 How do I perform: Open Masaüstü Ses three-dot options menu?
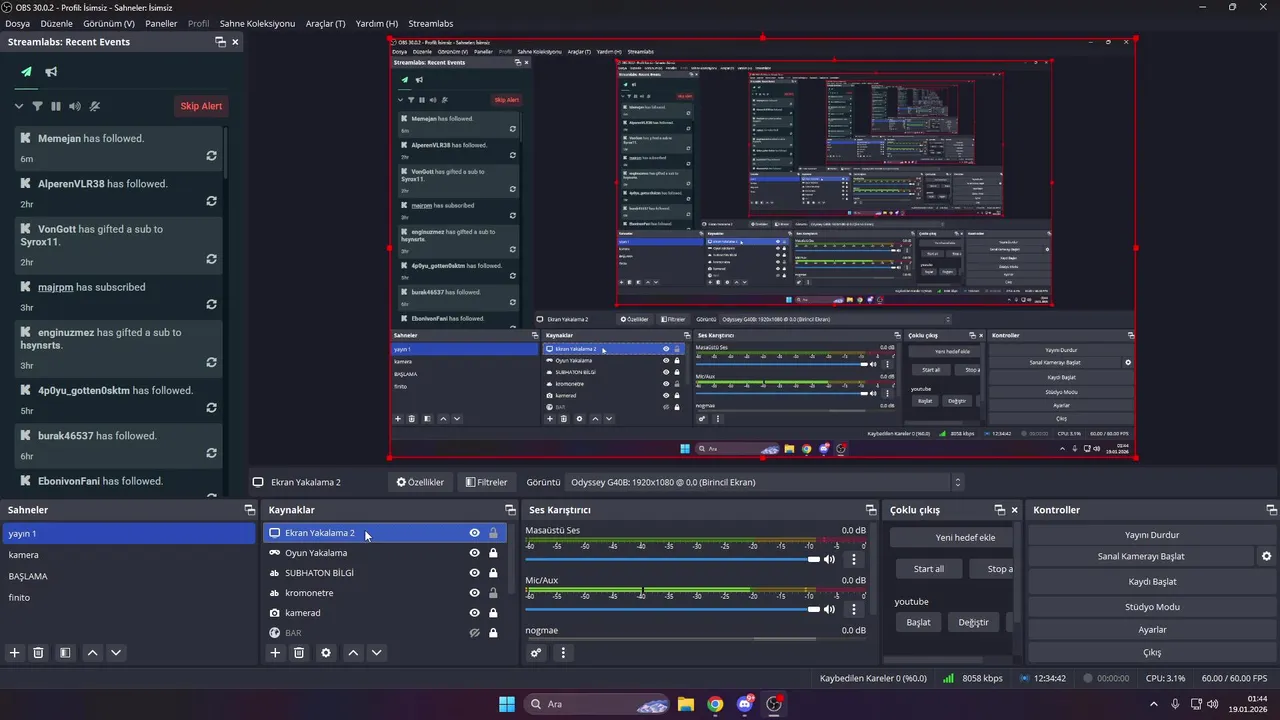point(854,559)
